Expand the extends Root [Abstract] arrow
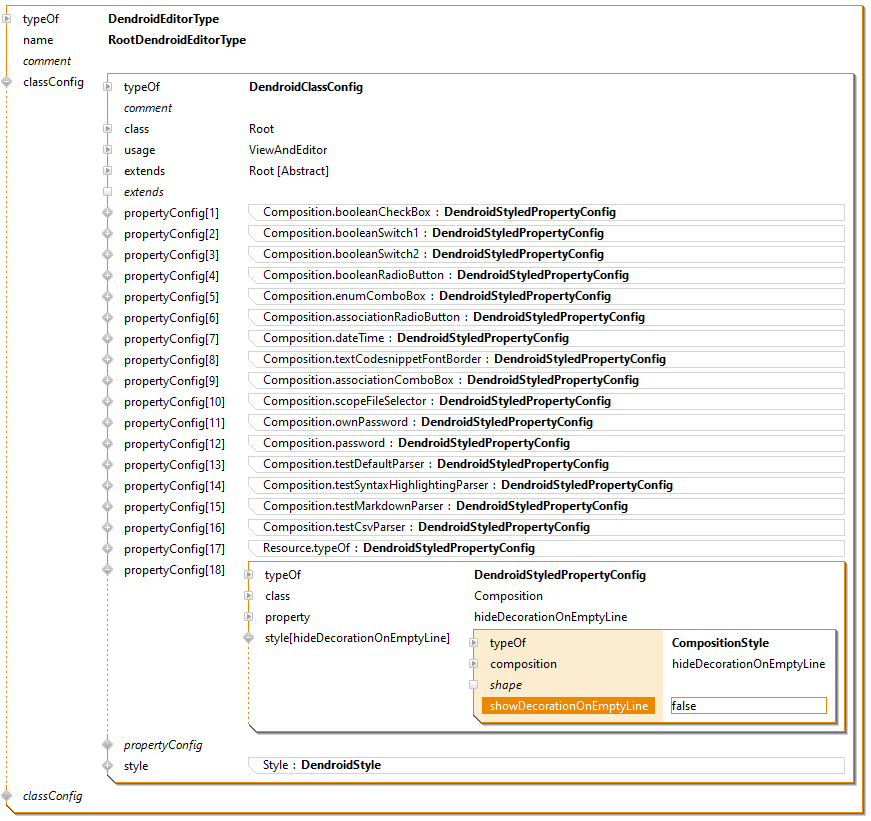Image resolution: width=871 pixels, height=821 pixels. 107,170
